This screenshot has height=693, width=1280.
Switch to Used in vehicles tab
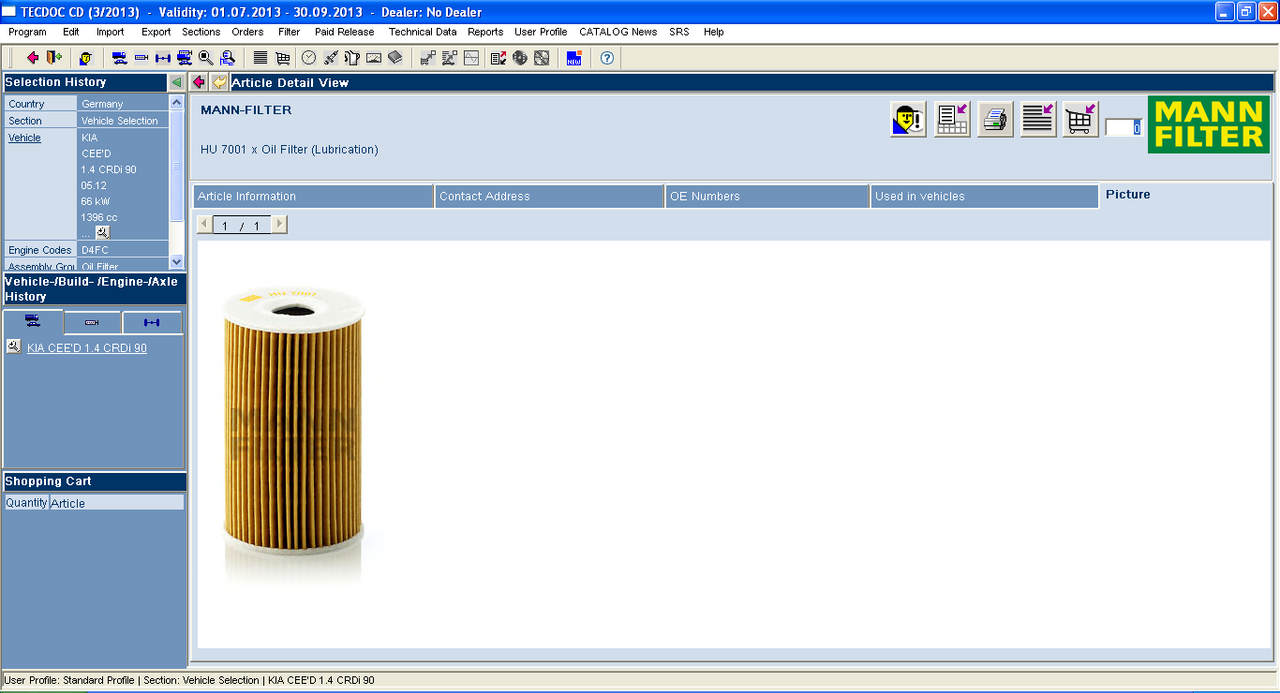(x=984, y=196)
